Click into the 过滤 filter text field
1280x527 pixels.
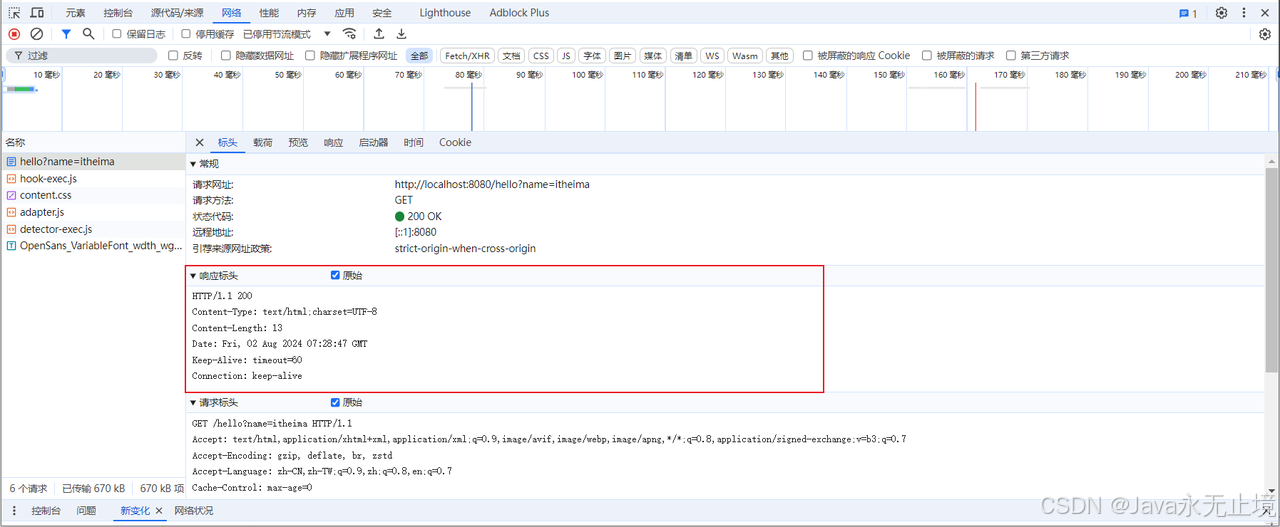point(82,56)
